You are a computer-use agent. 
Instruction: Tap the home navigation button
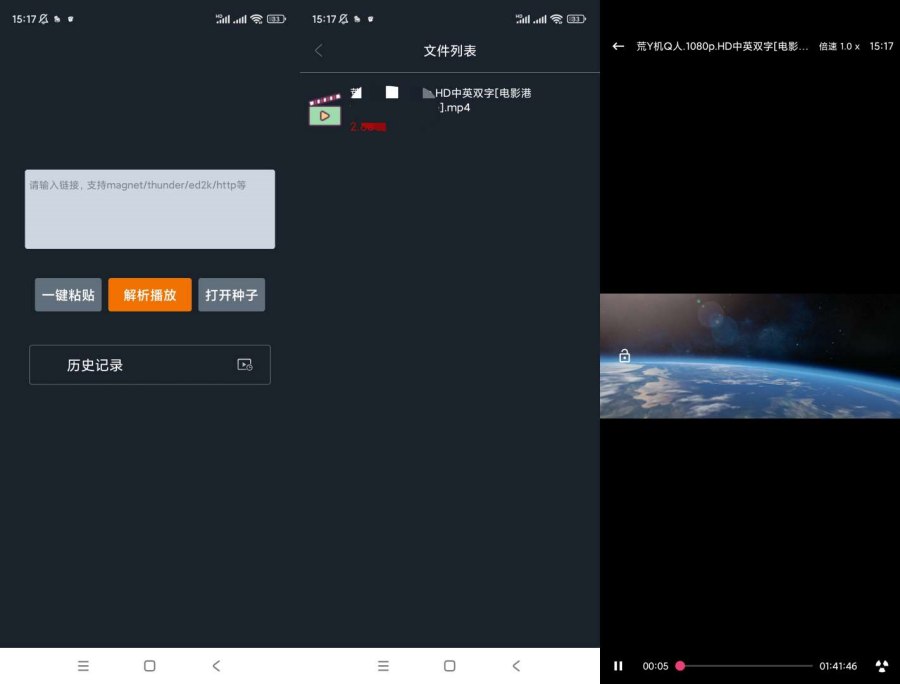click(x=149, y=666)
